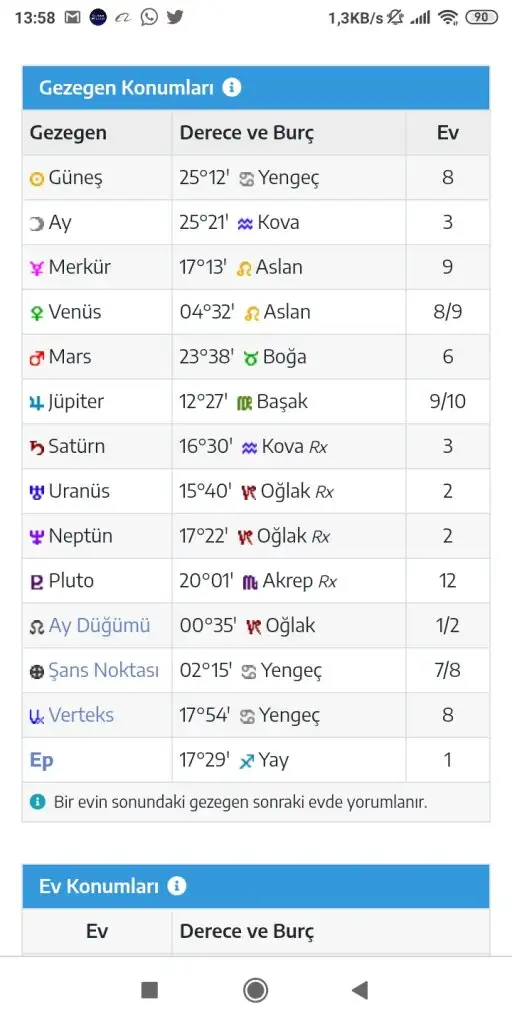Open the Şans Noktası link
The height and width of the screenshot is (1024, 512).
(x=103, y=670)
